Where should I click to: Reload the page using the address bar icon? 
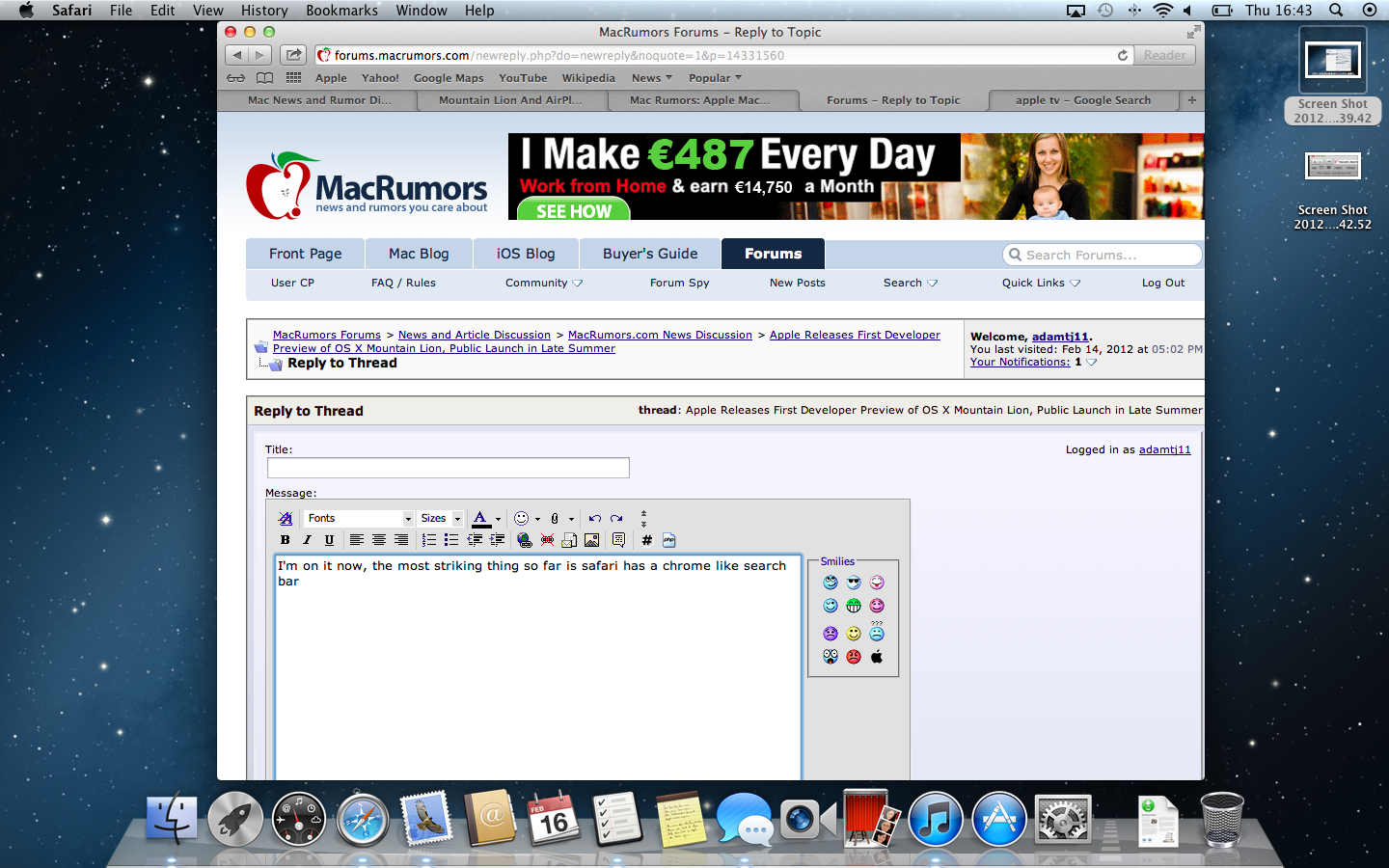[1123, 55]
